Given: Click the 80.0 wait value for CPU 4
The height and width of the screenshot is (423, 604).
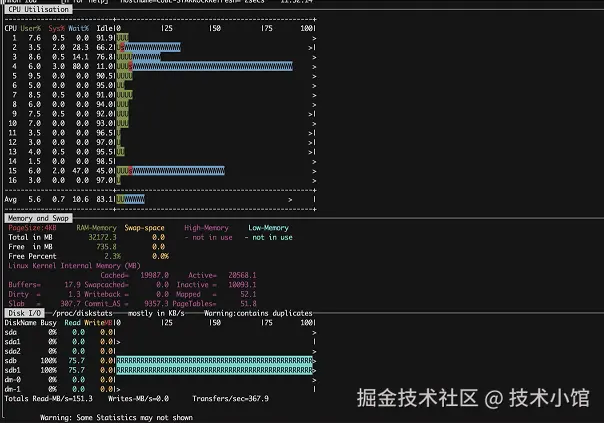Looking at the screenshot, I should 81,66.
